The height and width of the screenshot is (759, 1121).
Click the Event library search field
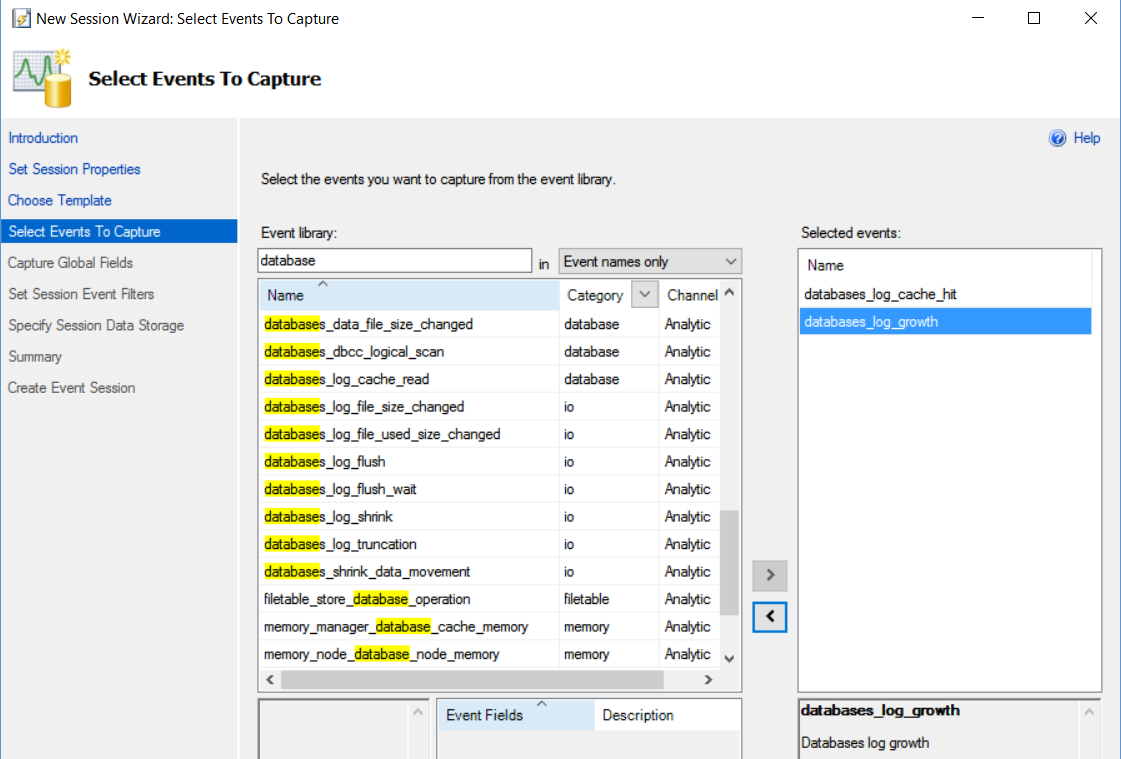pos(394,261)
